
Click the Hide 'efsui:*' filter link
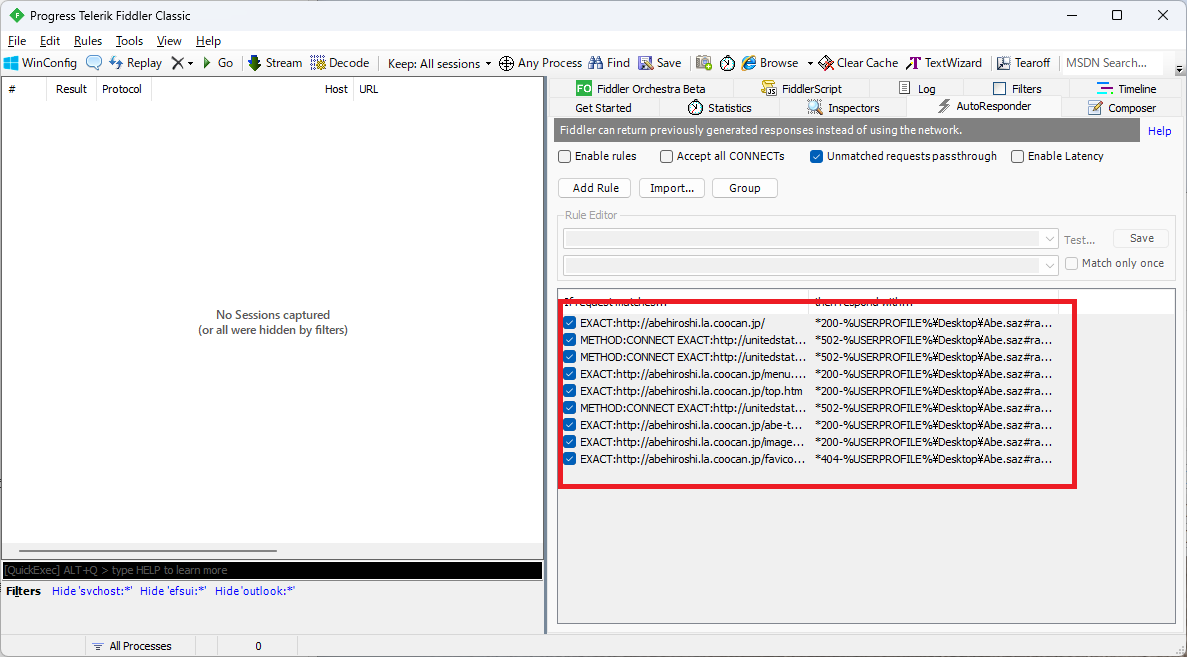click(x=173, y=591)
